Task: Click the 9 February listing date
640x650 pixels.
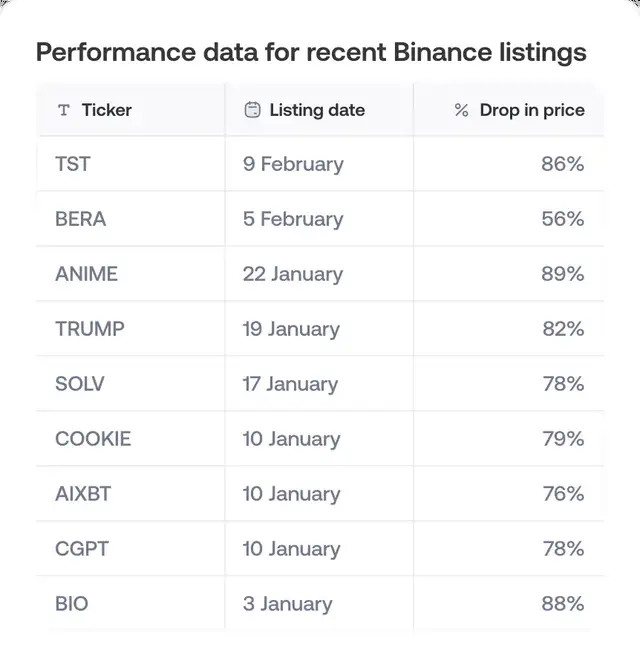Action: 293,164
